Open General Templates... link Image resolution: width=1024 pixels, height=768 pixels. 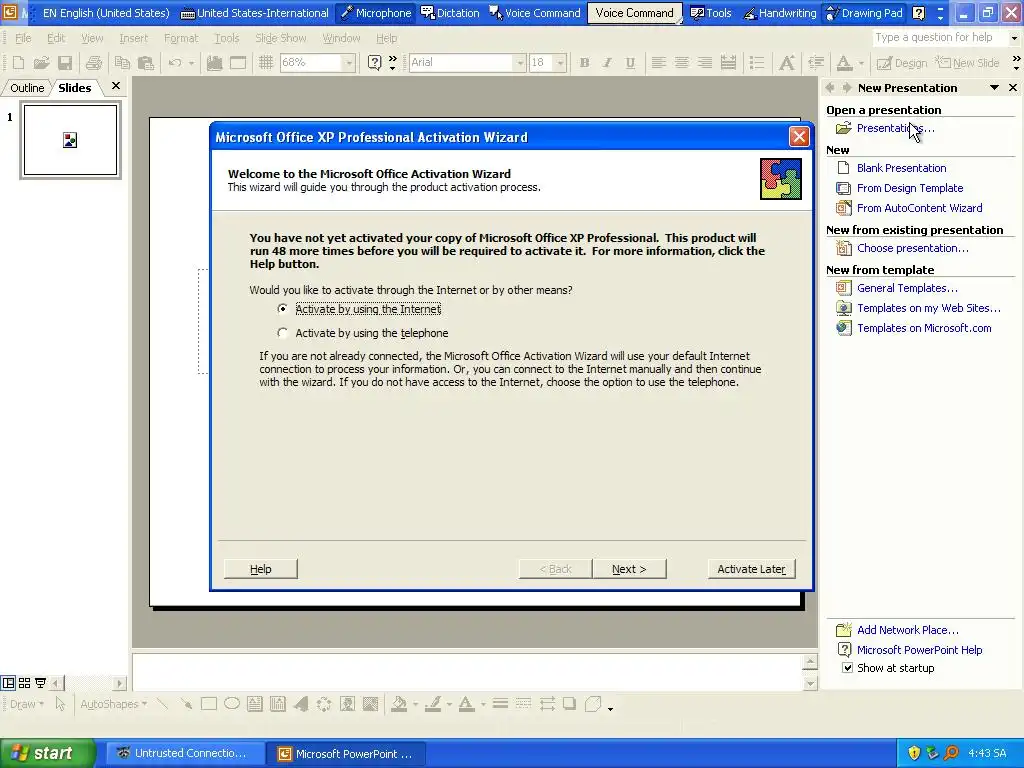pyautogui.click(x=907, y=288)
